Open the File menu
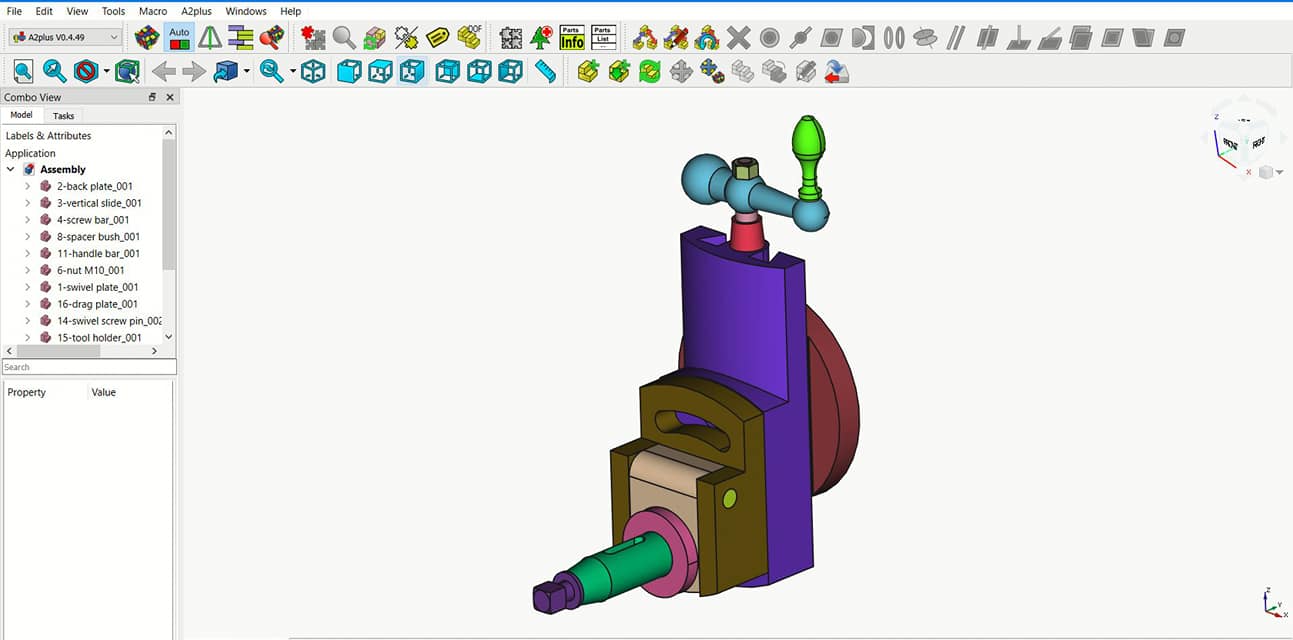 14,11
